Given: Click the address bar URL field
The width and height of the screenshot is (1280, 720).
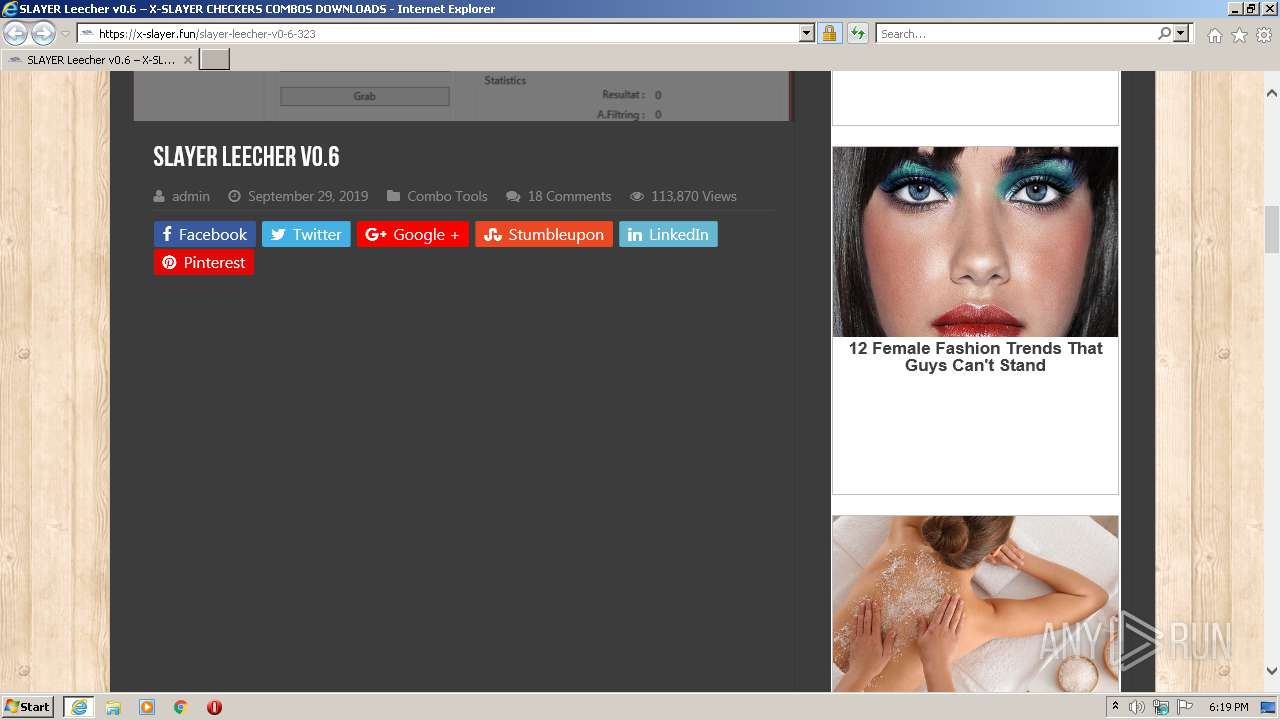Looking at the screenshot, I should (446, 34).
